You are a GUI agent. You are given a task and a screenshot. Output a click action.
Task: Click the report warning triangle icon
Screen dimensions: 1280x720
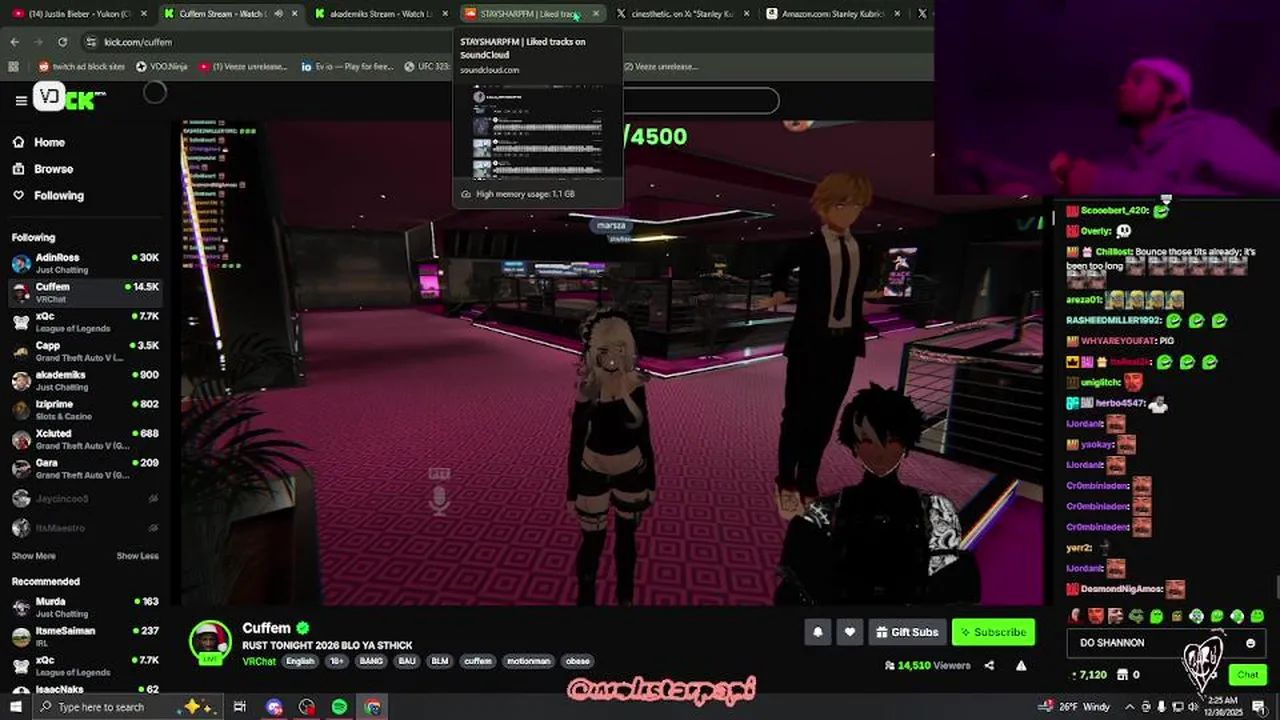tap(1021, 665)
